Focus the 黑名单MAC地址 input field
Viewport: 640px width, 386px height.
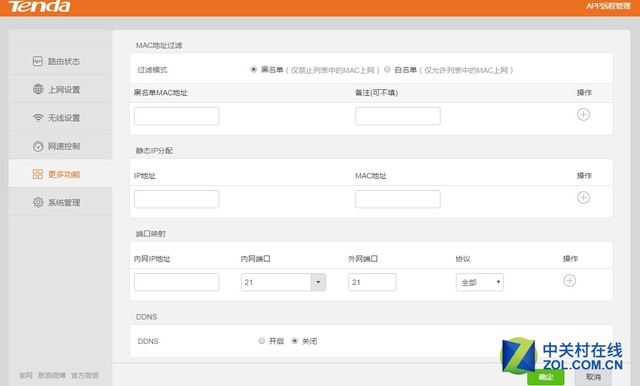(176, 116)
